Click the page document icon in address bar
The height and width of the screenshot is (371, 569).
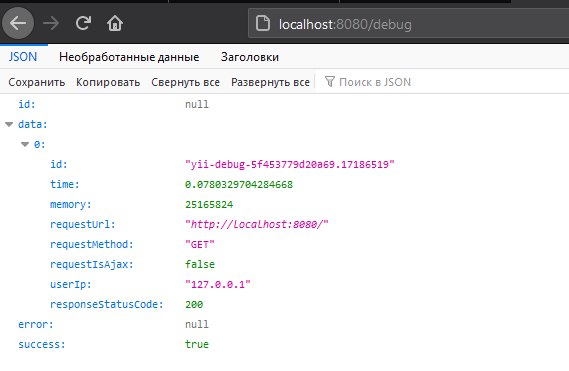(x=263, y=24)
